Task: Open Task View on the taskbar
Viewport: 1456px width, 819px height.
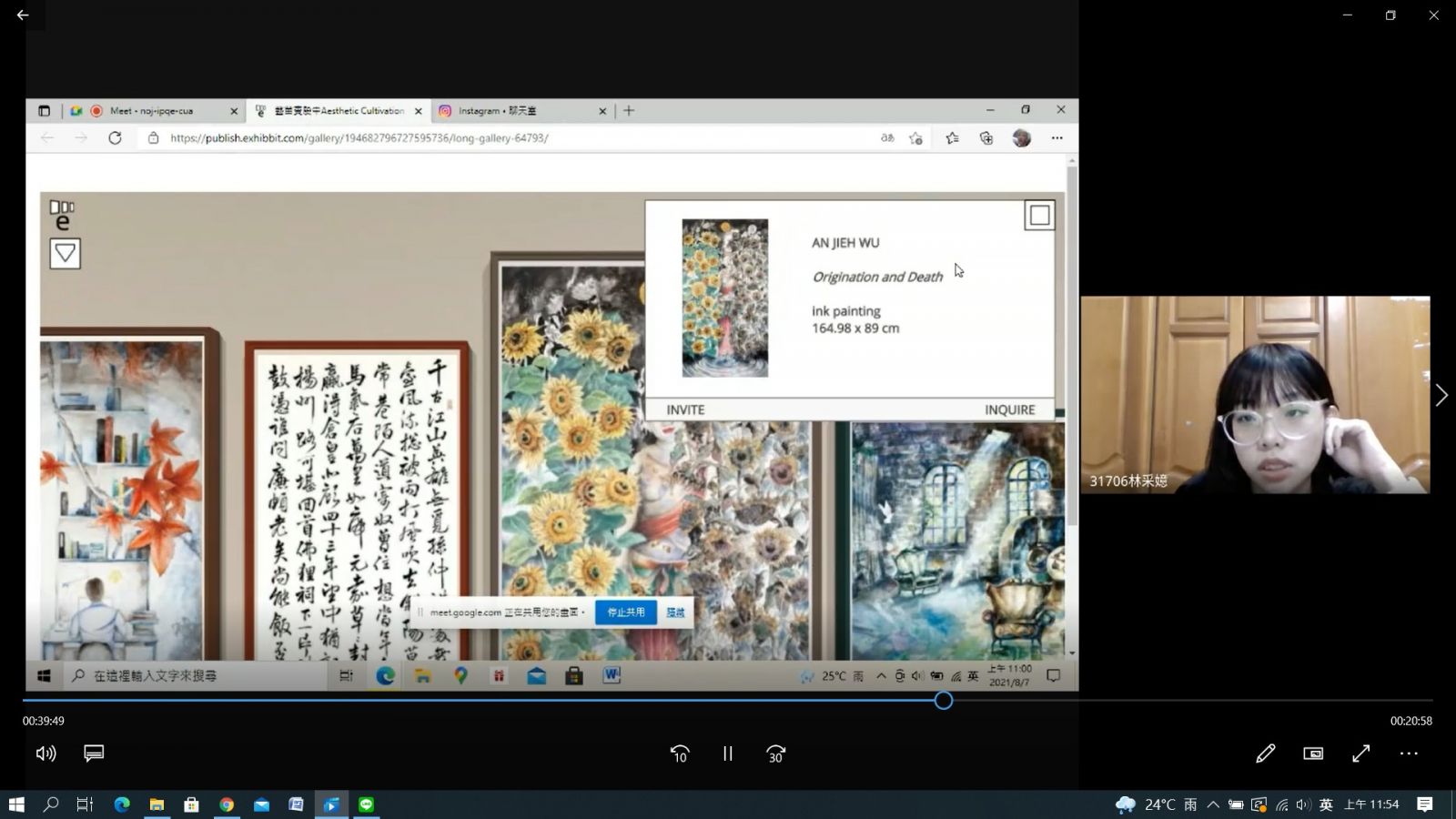Action: (x=85, y=804)
